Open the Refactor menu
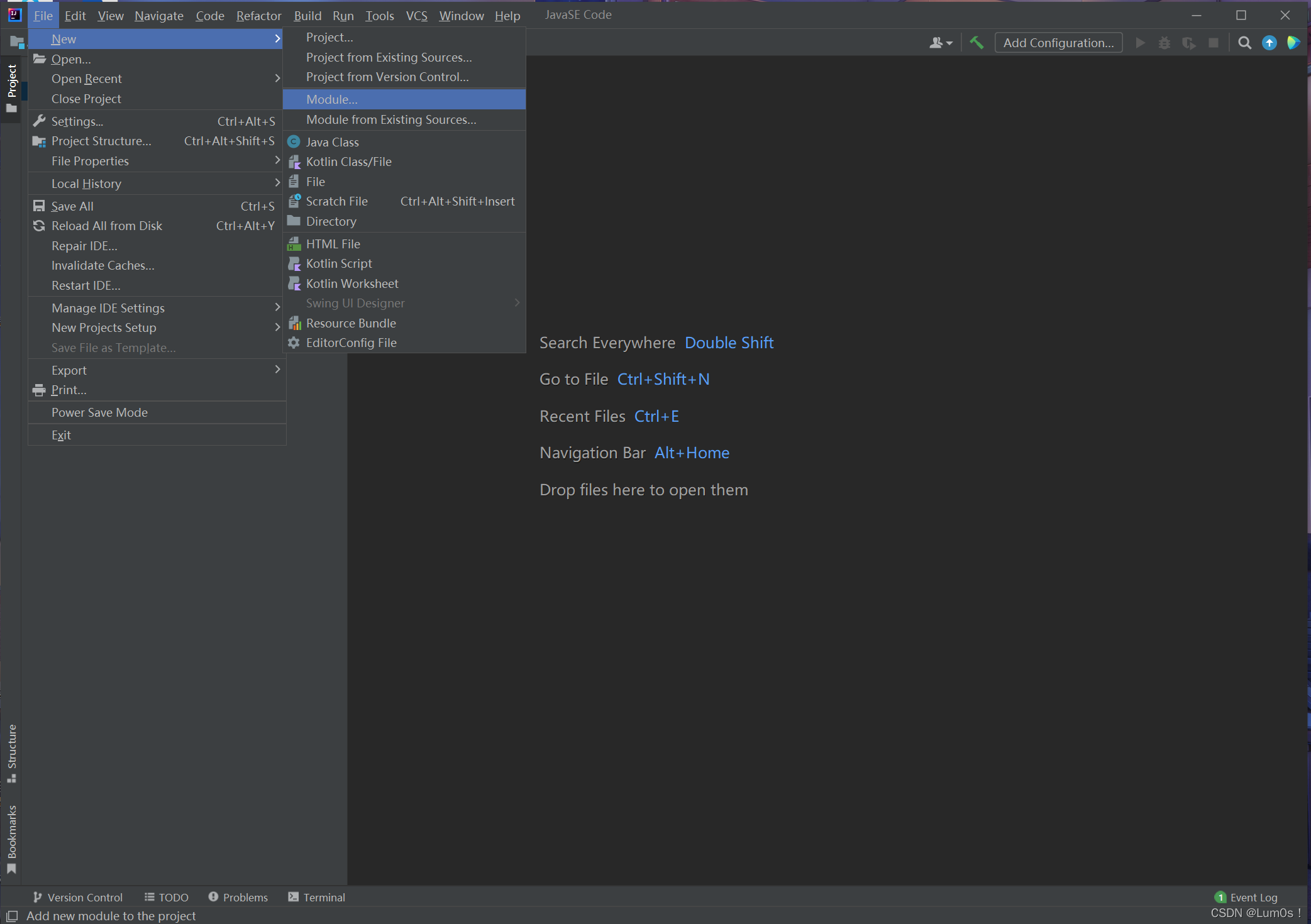The image size is (1311, 924). click(x=258, y=16)
